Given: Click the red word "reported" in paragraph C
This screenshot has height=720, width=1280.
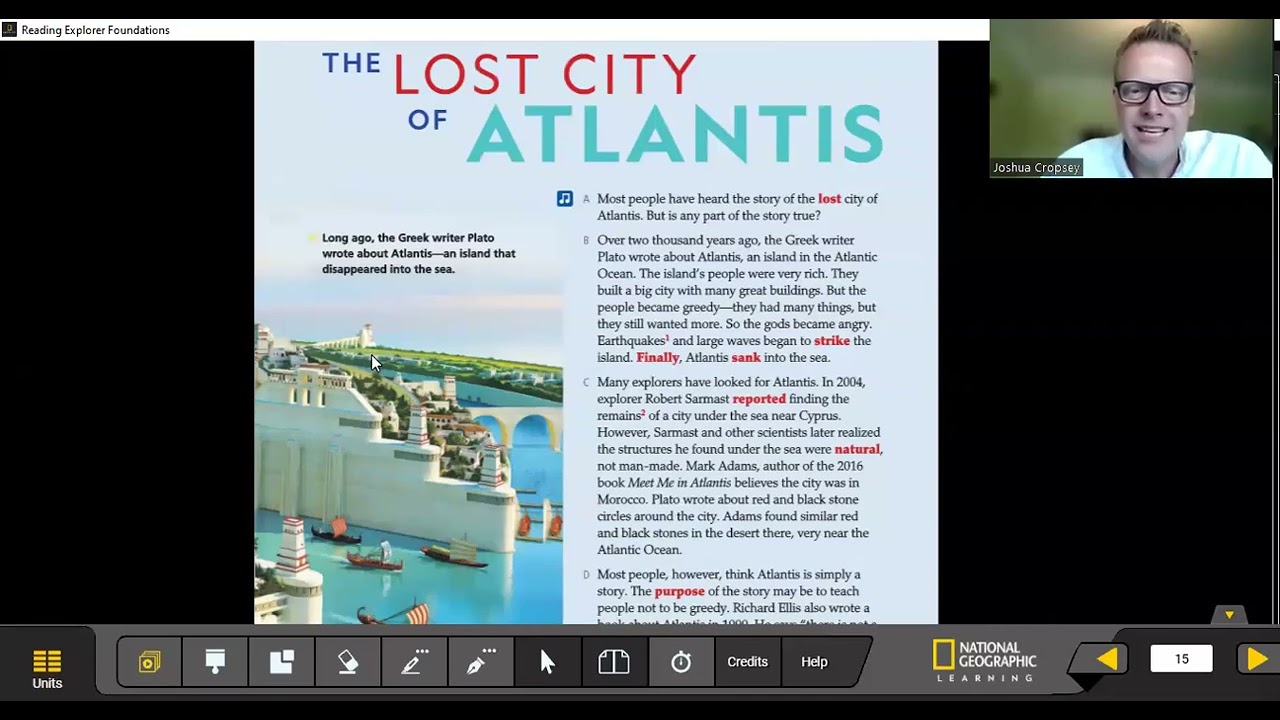Looking at the screenshot, I should [x=759, y=399].
